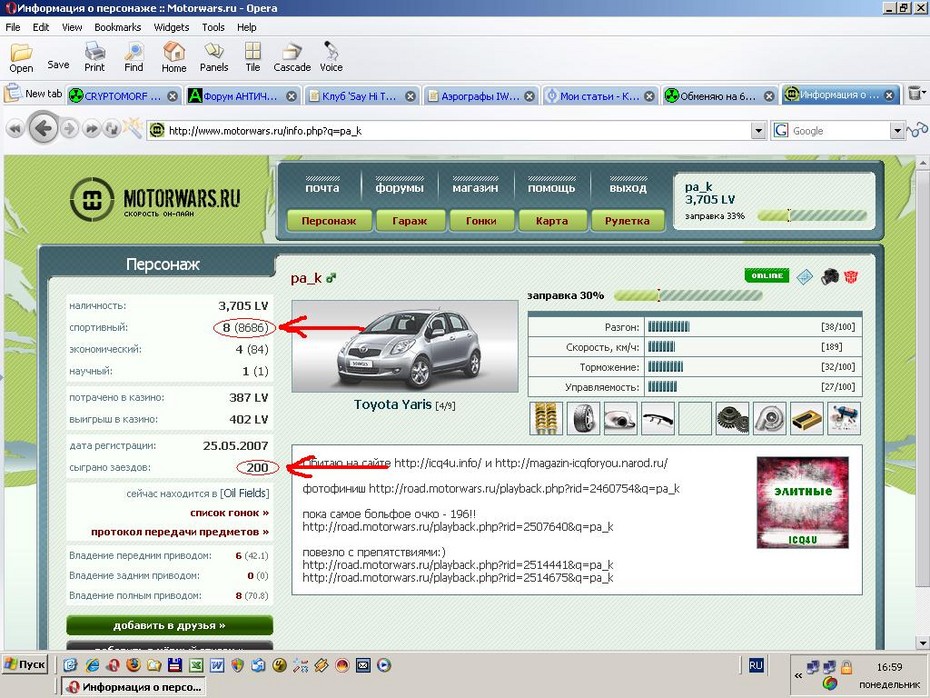Image resolution: width=930 pixels, height=698 pixels.
Task: Click the Персонаж navigation button
Action: (329, 221)
